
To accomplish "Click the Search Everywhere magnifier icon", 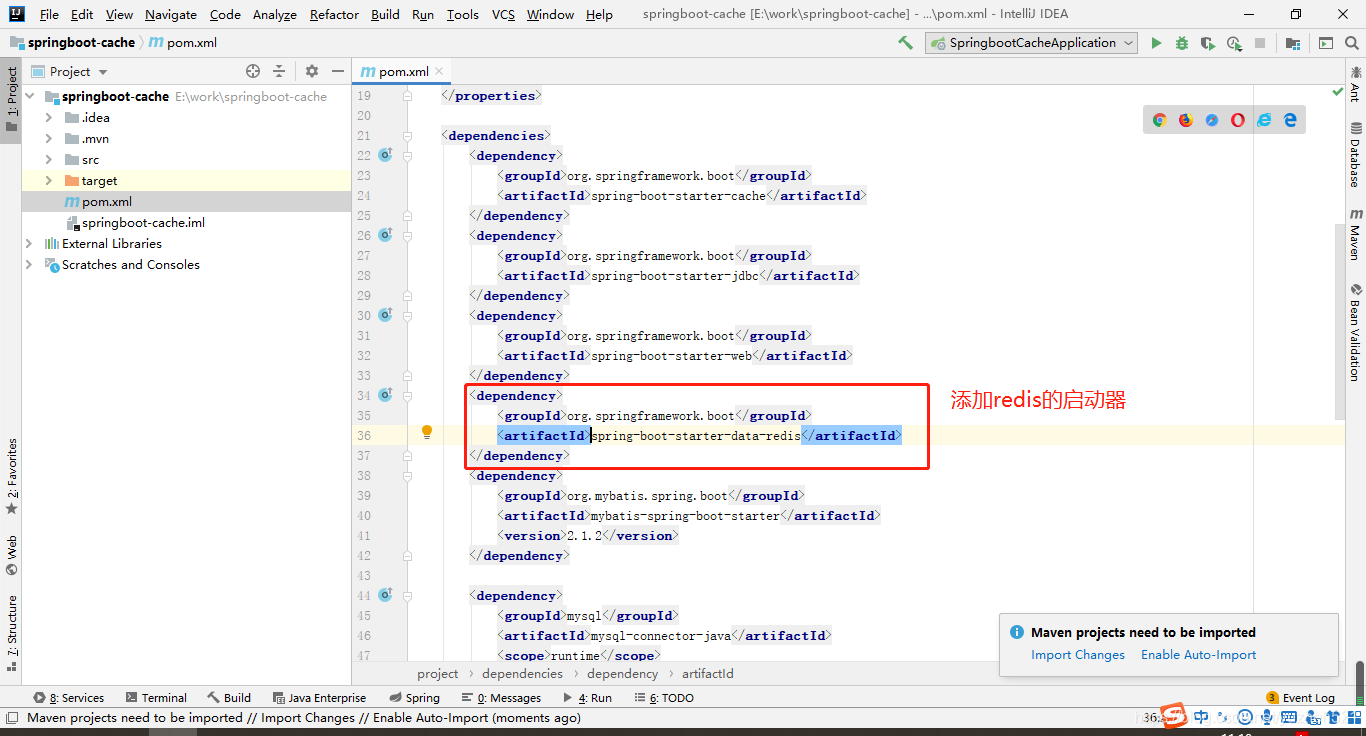I will [x=1352, y=43].
